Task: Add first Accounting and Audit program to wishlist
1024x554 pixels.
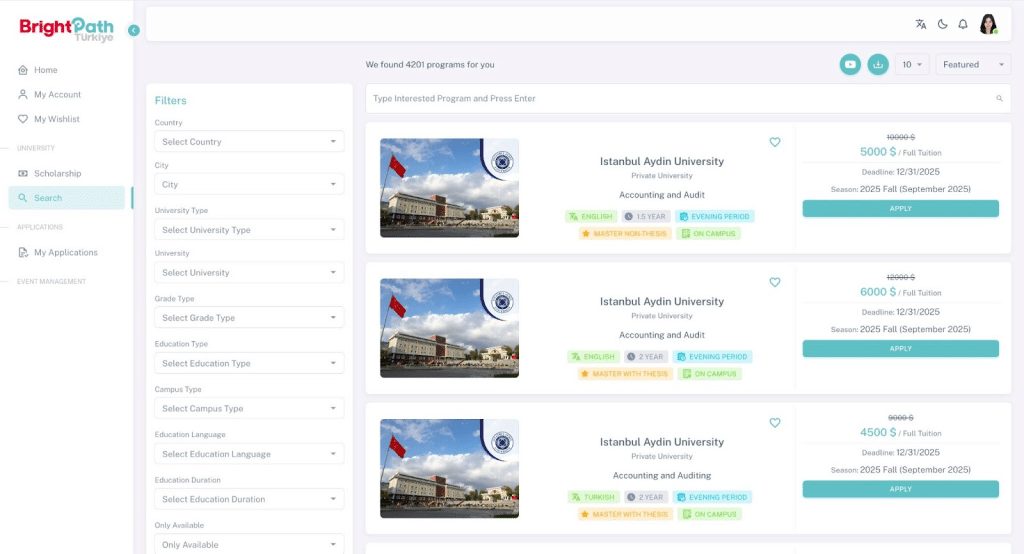Action: pos(775,142)
